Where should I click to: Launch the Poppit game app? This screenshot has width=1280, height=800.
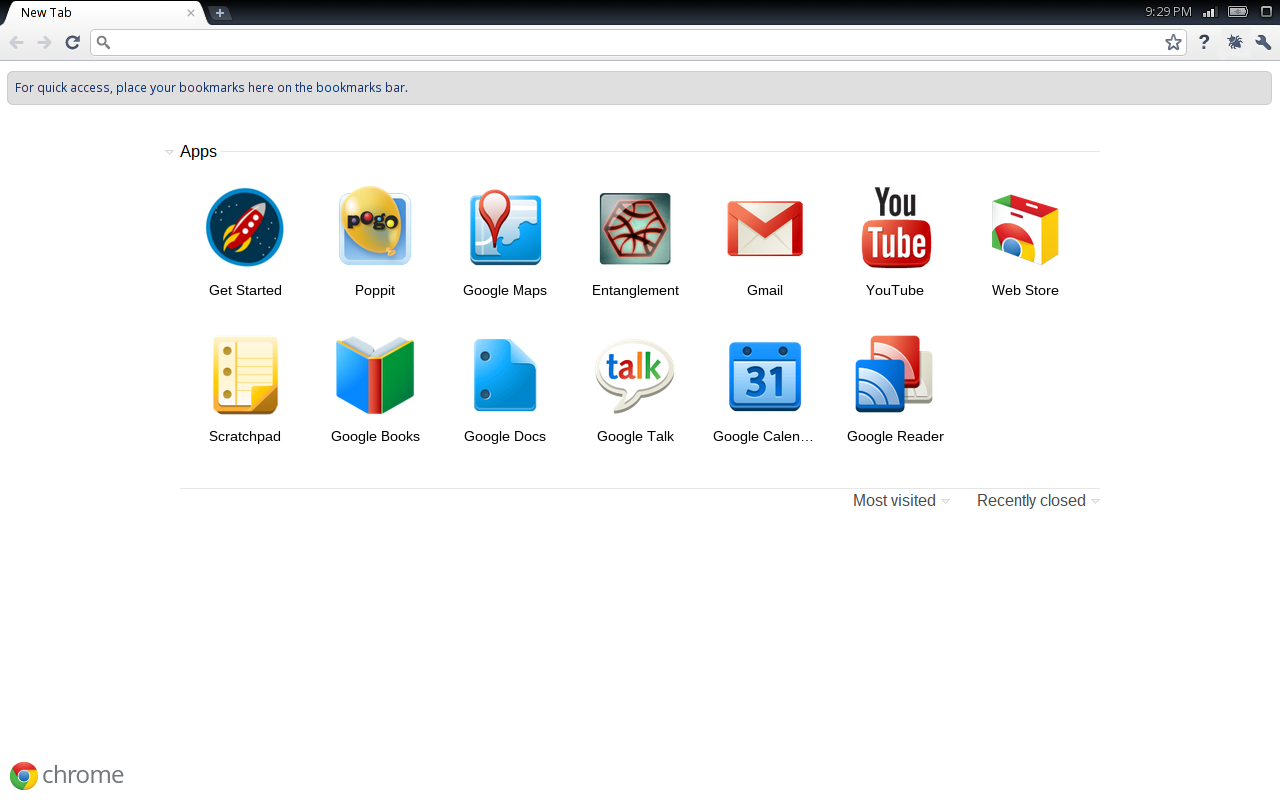tap(375, 227)
